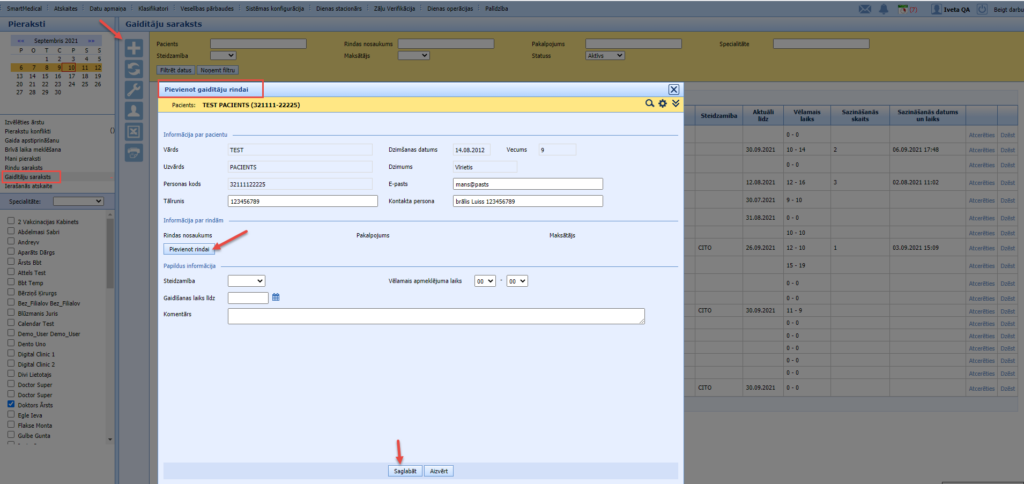This screenshot has width=1024, height=484.
Task: Open calendar picker next to Gaidīšanas laiks līdz
Action: (x=276, y=297)
